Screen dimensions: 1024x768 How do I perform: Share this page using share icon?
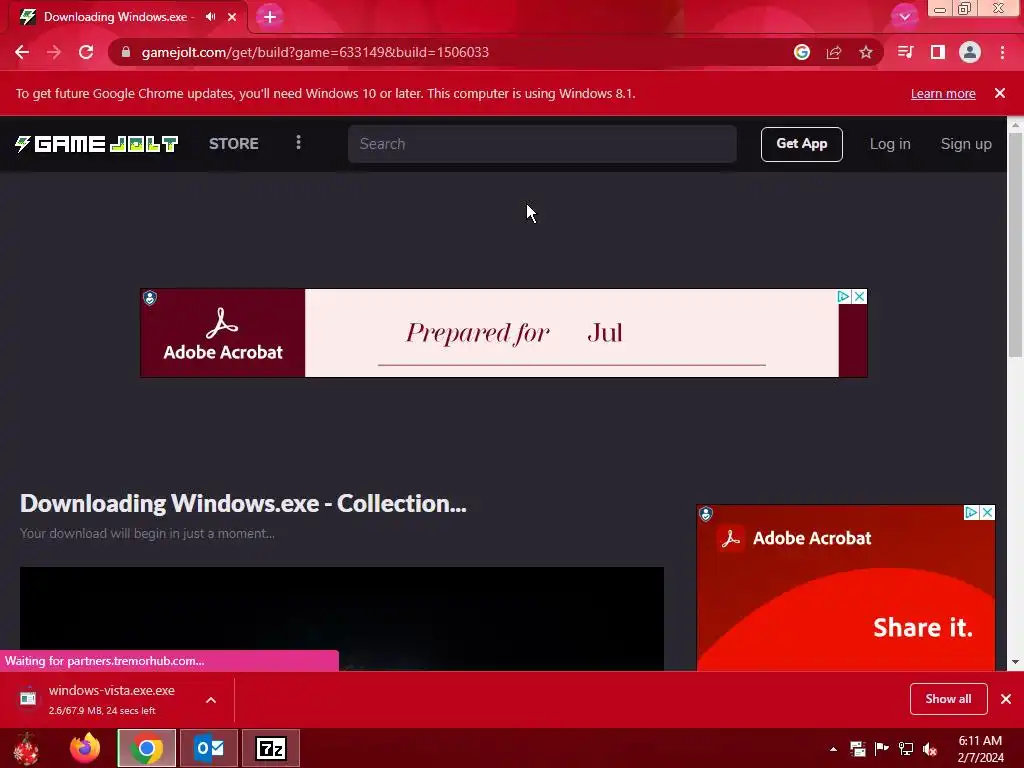[x=834, y=52]
